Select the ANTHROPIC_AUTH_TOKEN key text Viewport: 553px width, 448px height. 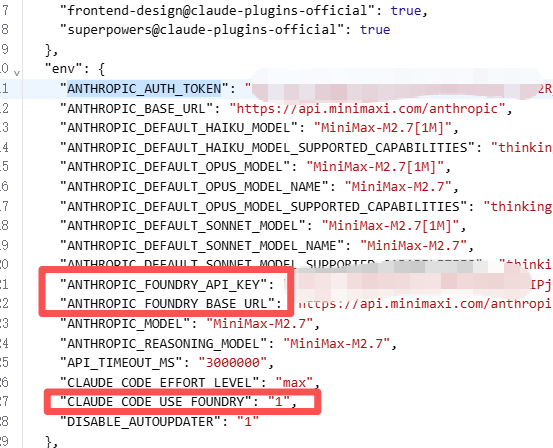(144, 88)
